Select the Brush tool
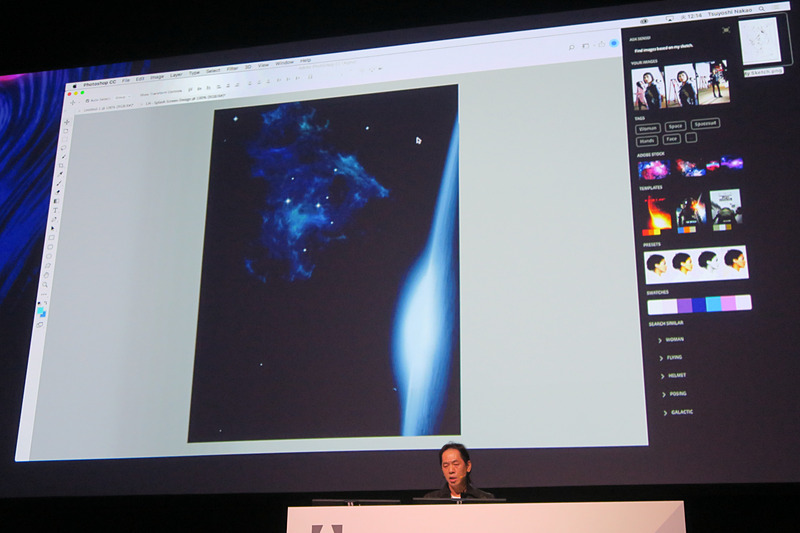Viewport: 800px width, 533px height. coord(60,183)
